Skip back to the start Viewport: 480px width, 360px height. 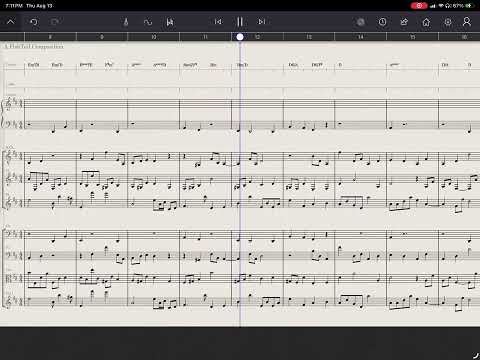coord(218,22)
